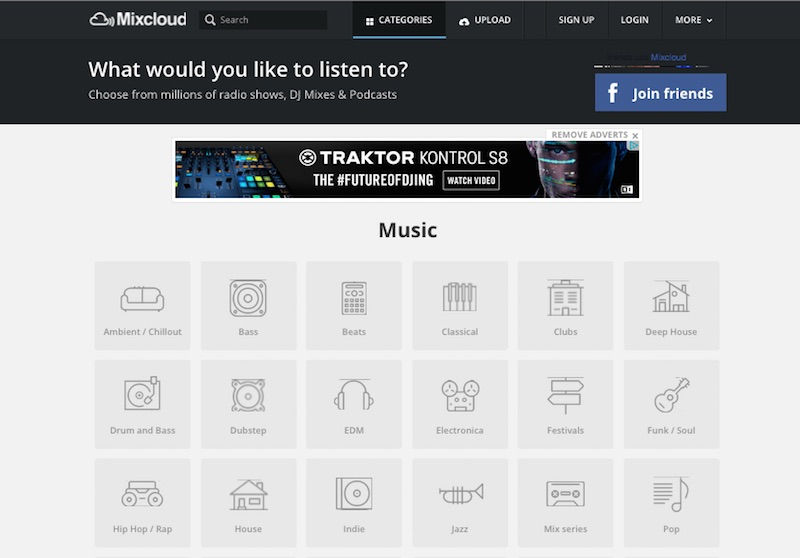
Task: Click the Ambient / Chillout label
Action: pyautogui.click(x=142, y=332)
